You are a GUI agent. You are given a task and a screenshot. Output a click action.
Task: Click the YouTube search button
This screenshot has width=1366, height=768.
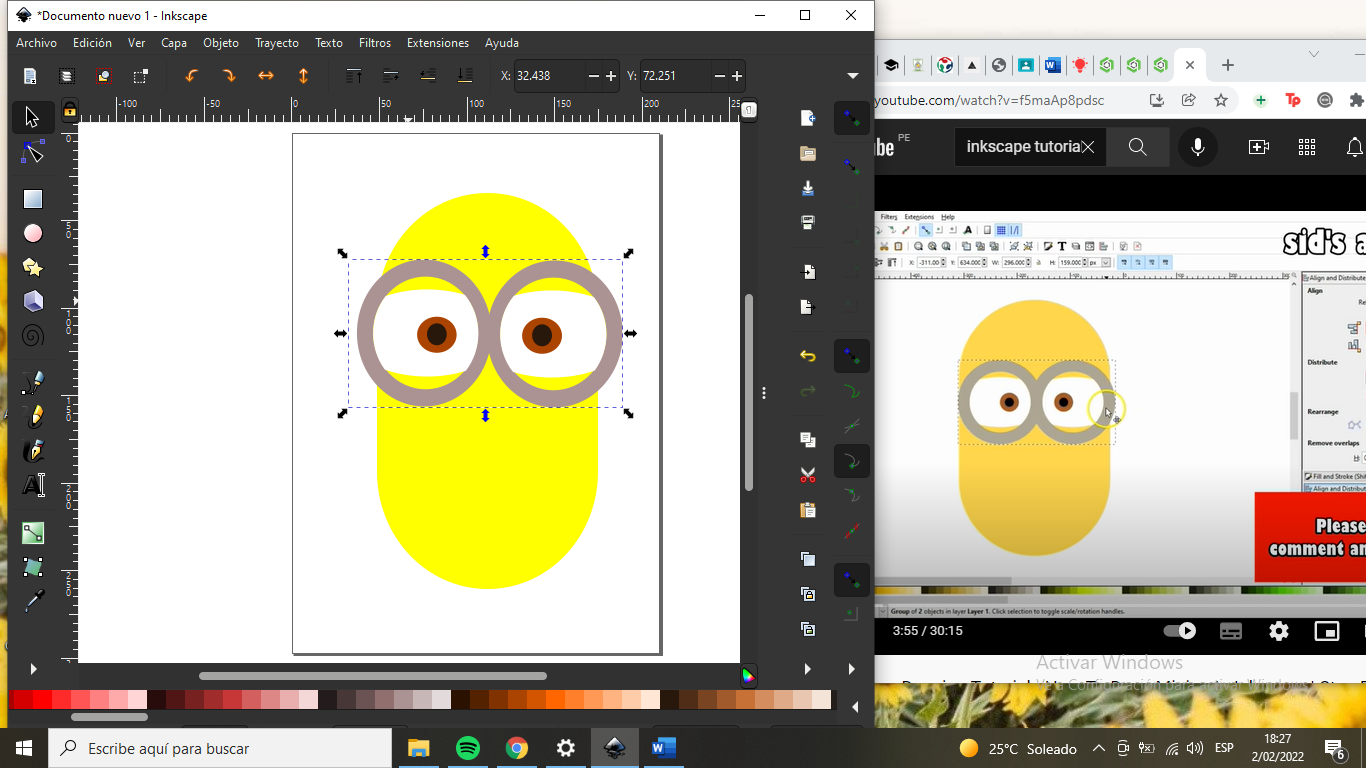pyautogui.click(x=1137, y=147)
